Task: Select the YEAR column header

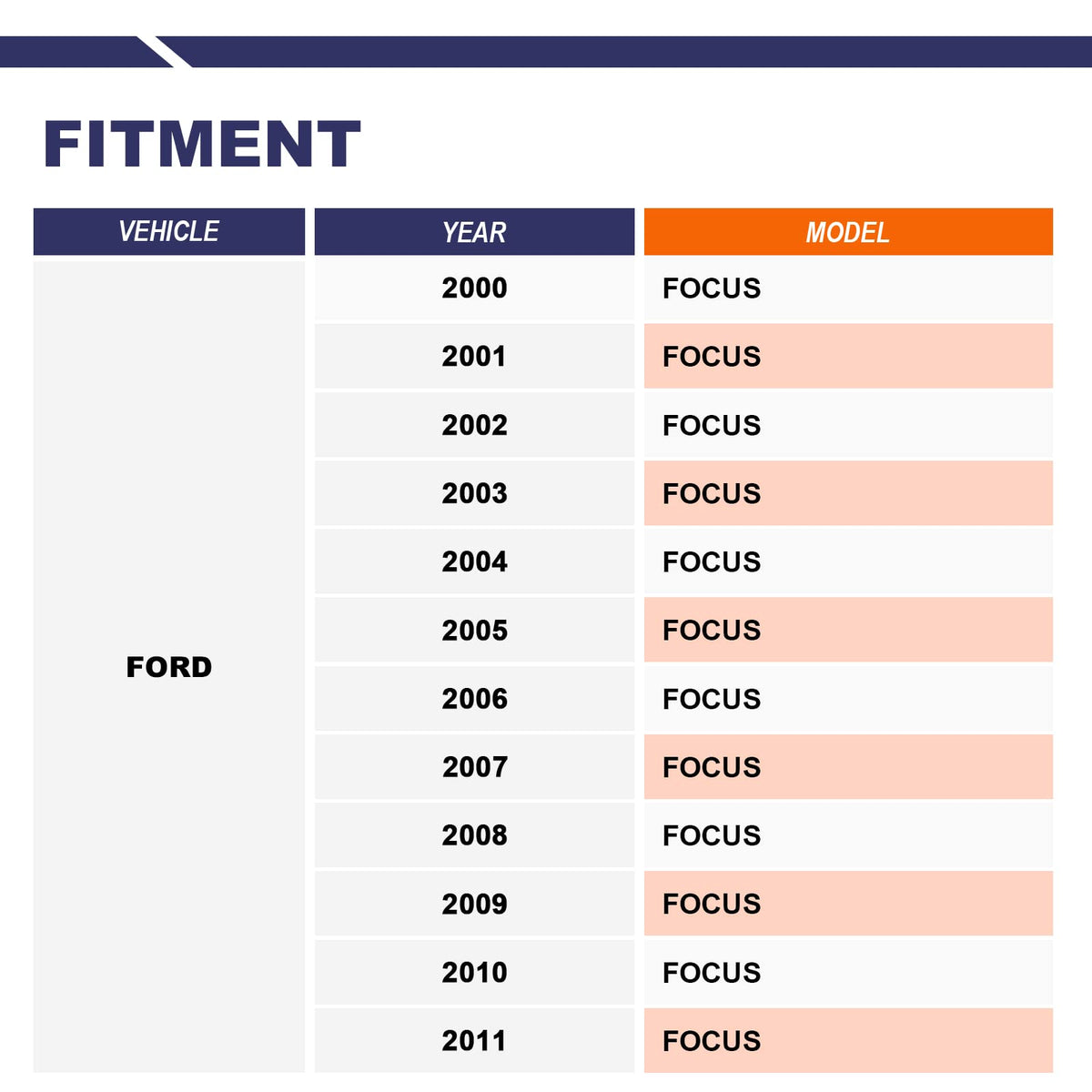Action: [474, 232]
